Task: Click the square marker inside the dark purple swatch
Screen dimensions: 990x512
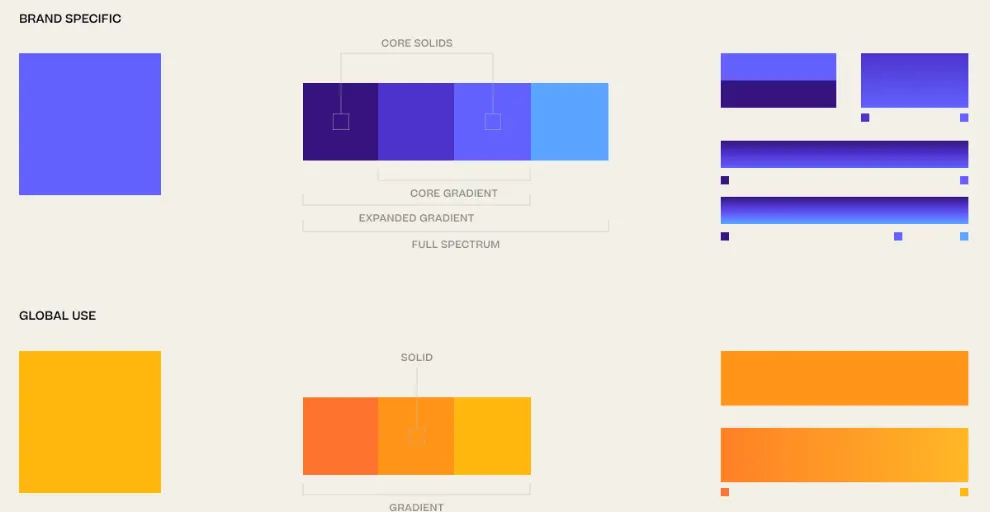Action: click(341, 122)
